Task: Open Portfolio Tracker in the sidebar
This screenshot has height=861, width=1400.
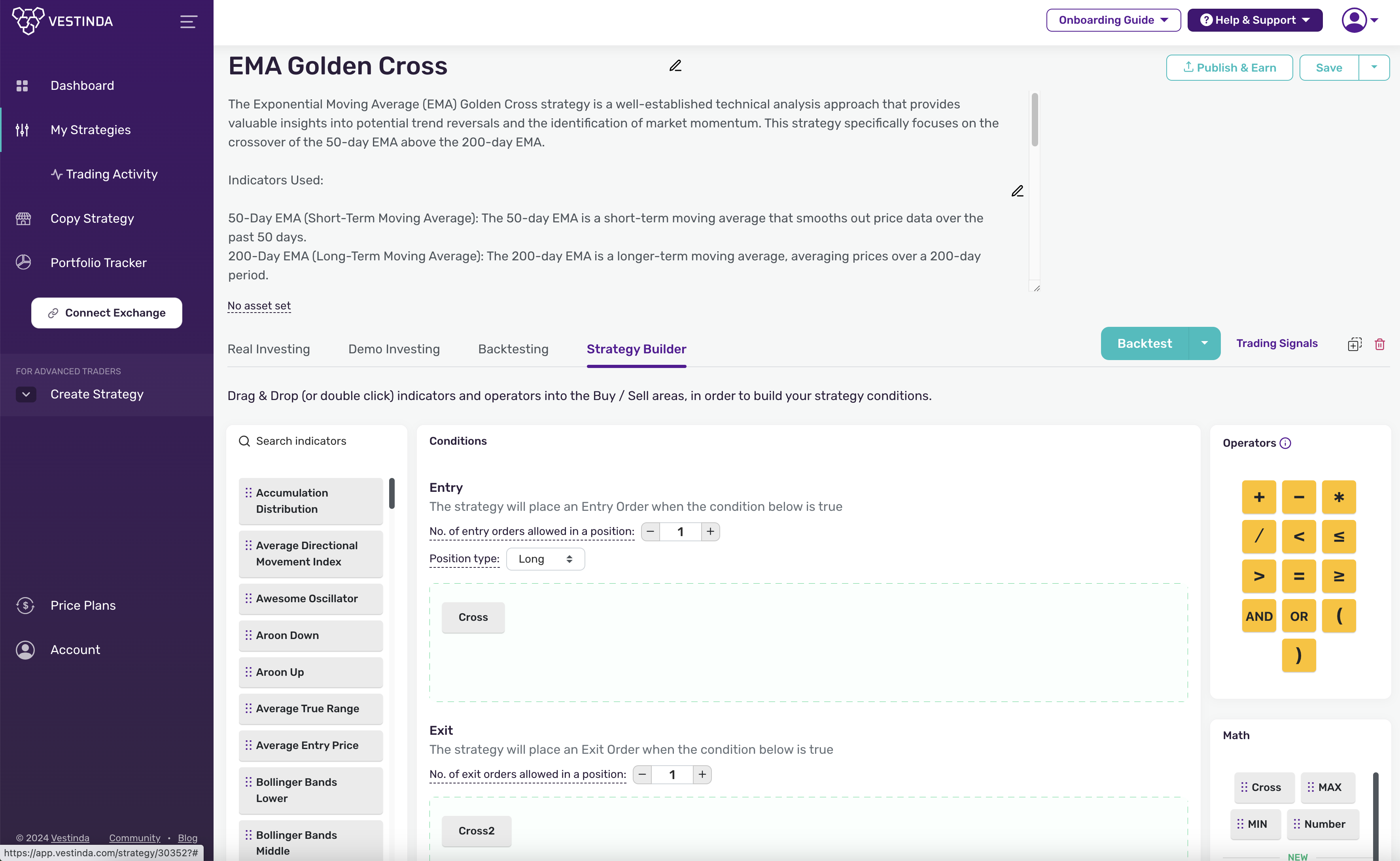Action: 98,262
